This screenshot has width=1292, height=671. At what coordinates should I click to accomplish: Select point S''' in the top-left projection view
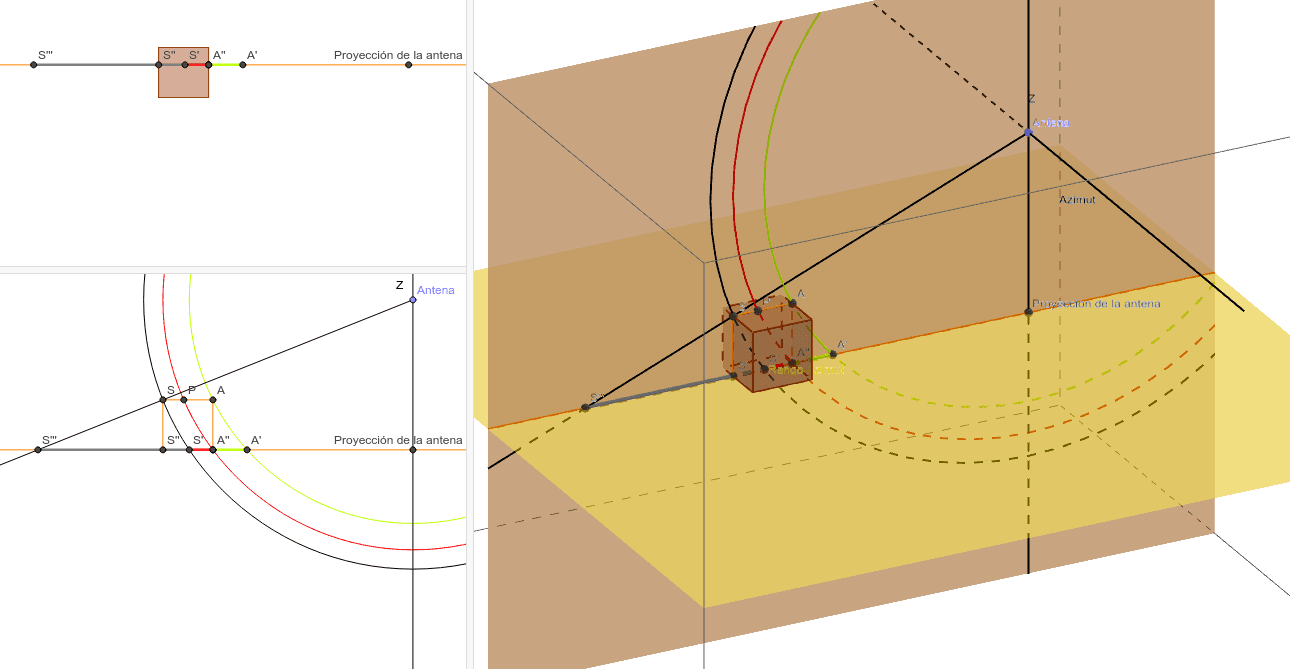(34, 65)
